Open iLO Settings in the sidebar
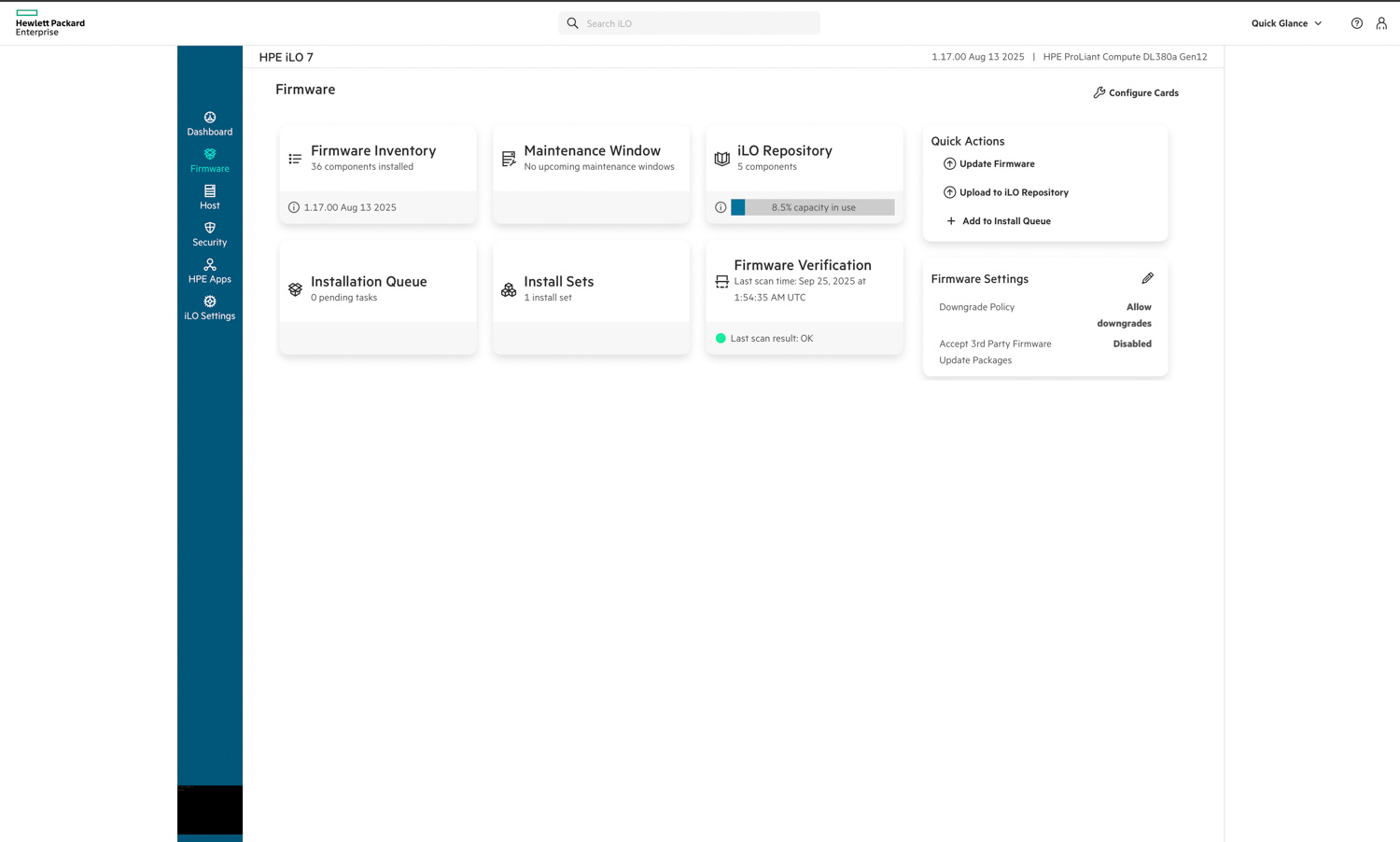This screenshot has width=1400, height=842. click(210, 308)
